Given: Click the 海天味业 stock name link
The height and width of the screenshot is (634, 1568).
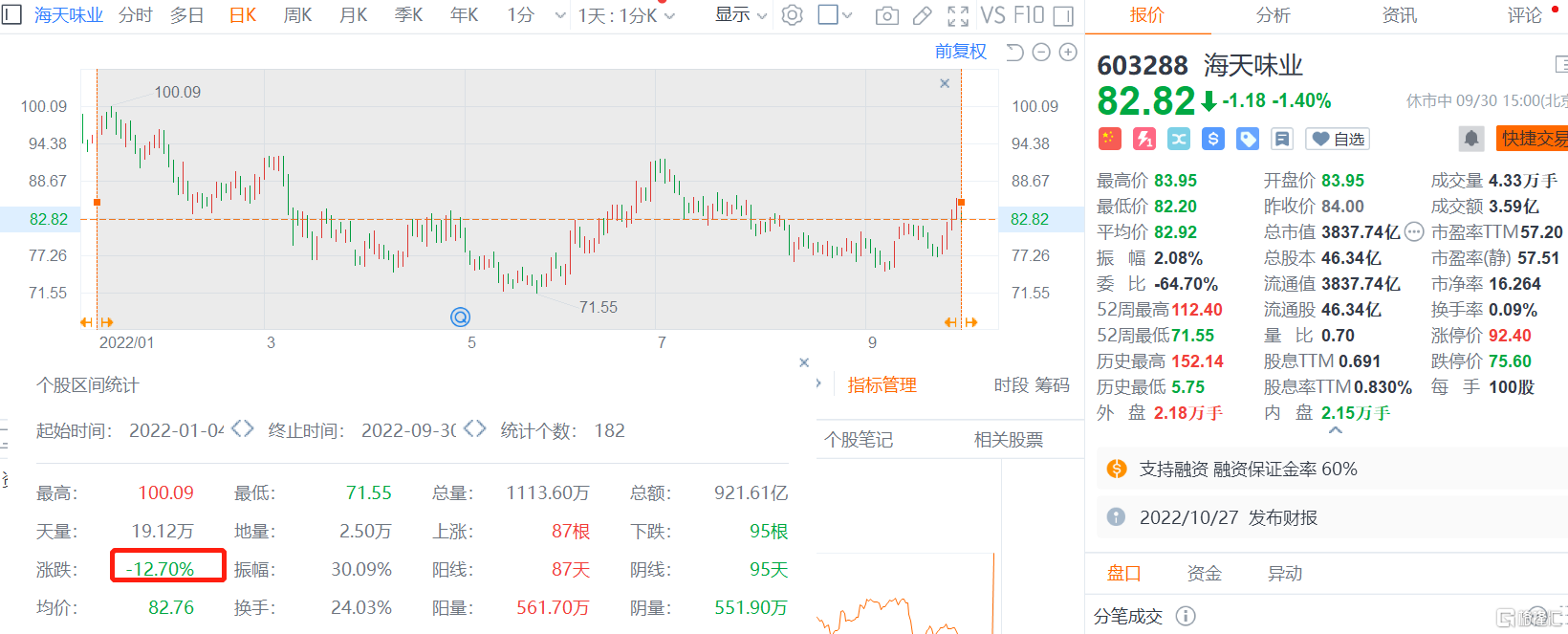Looking at the screenshot, I should point(69,15).
